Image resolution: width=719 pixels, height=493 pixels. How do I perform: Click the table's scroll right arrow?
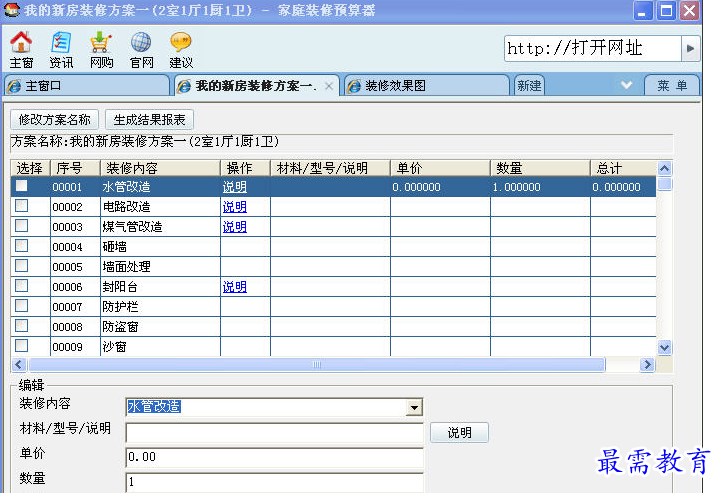647,365
